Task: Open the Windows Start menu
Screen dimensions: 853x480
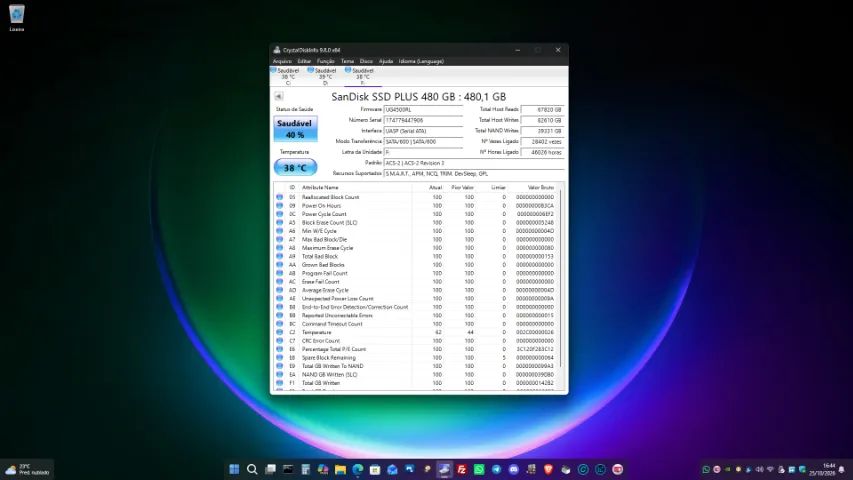Action: pos(234,469)
